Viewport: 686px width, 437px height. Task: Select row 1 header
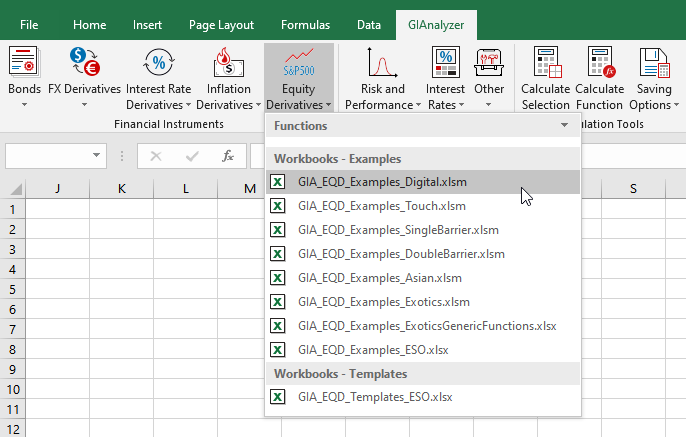pos(13,209)
